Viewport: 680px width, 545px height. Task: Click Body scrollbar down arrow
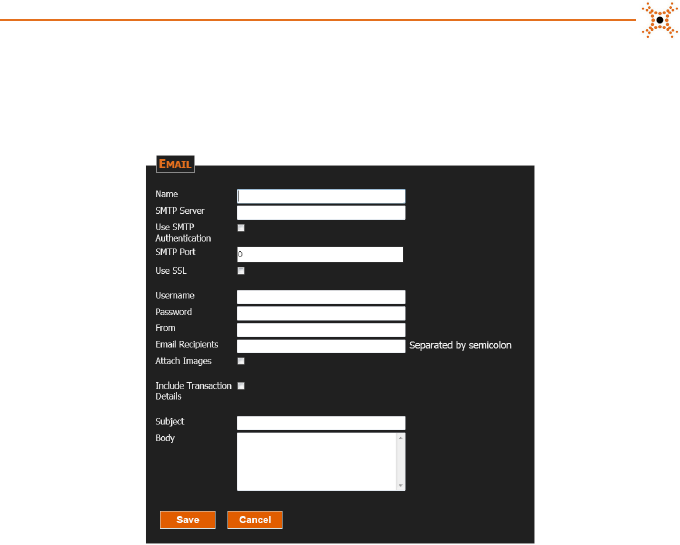(401, 486)
